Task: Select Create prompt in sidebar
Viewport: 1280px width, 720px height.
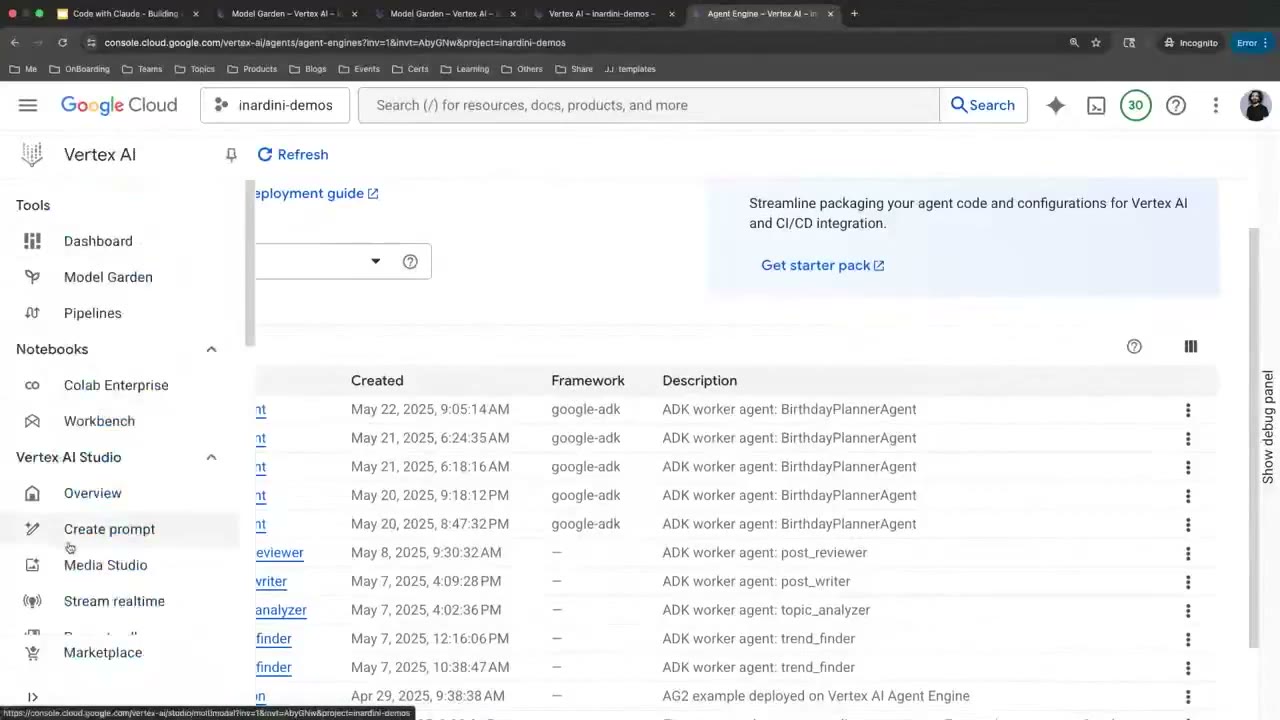Action: pos(109,529)
